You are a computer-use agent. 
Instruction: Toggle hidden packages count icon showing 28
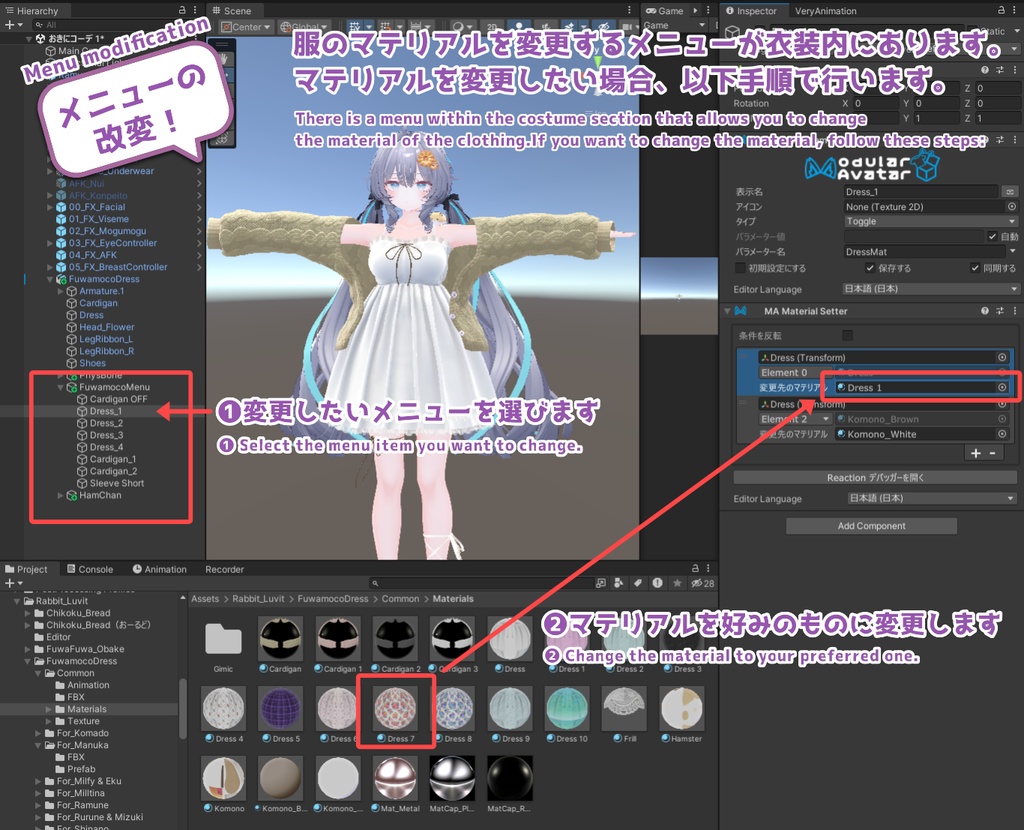tap(702, 583)
